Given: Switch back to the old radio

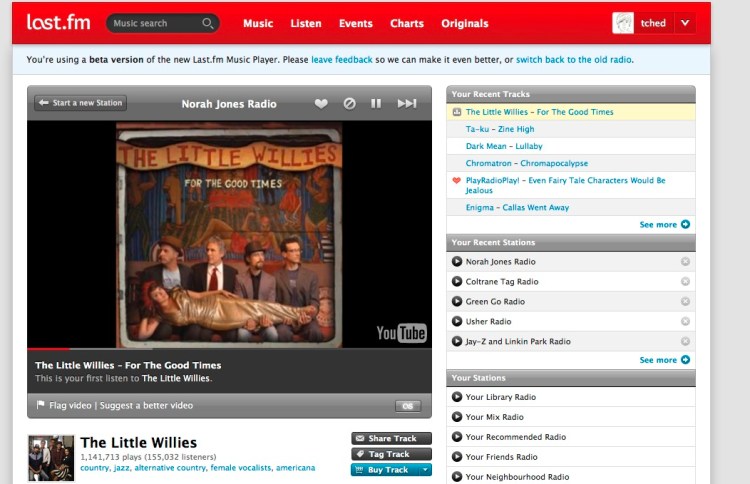Looking at the screenshot, I should coord(574,60).
